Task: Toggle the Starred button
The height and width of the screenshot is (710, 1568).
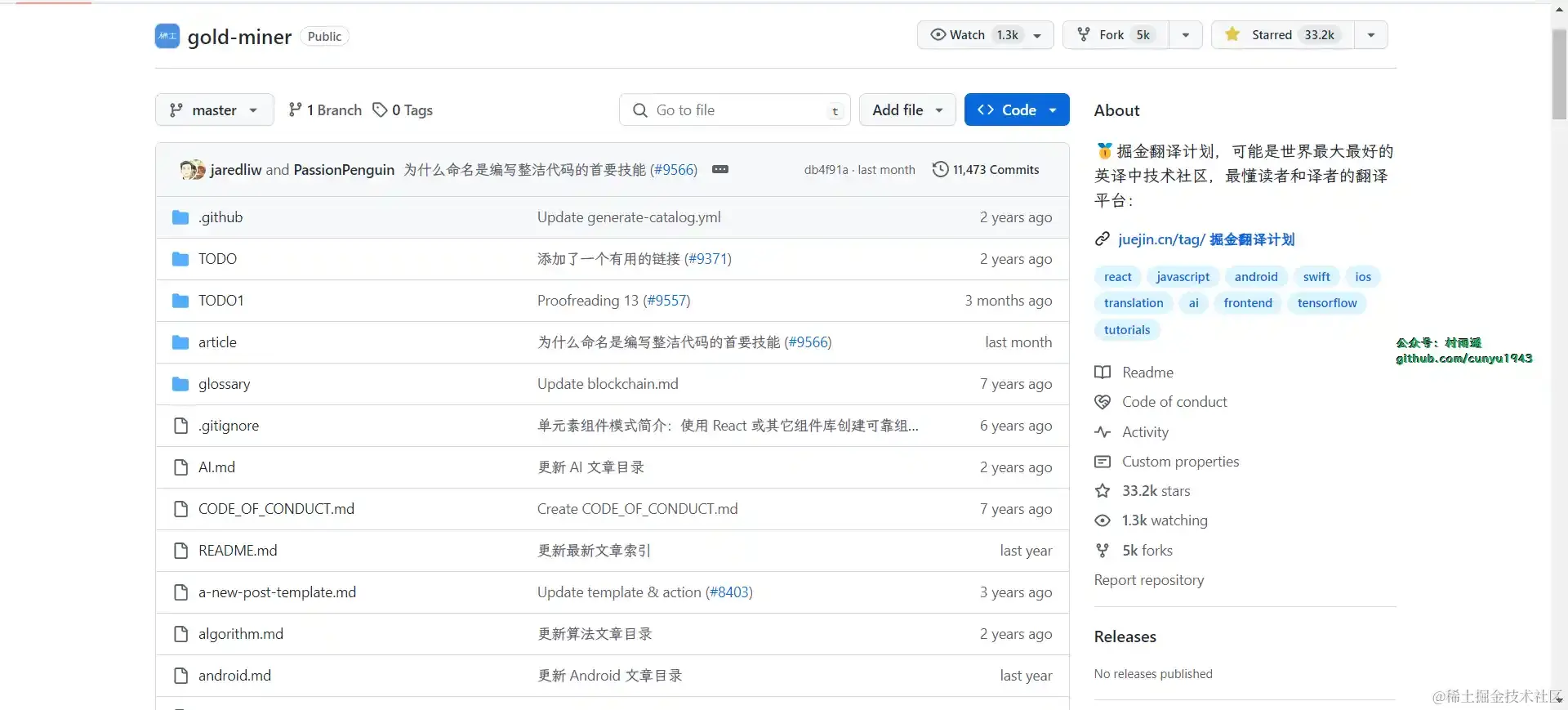Action: coord(1283,34)
